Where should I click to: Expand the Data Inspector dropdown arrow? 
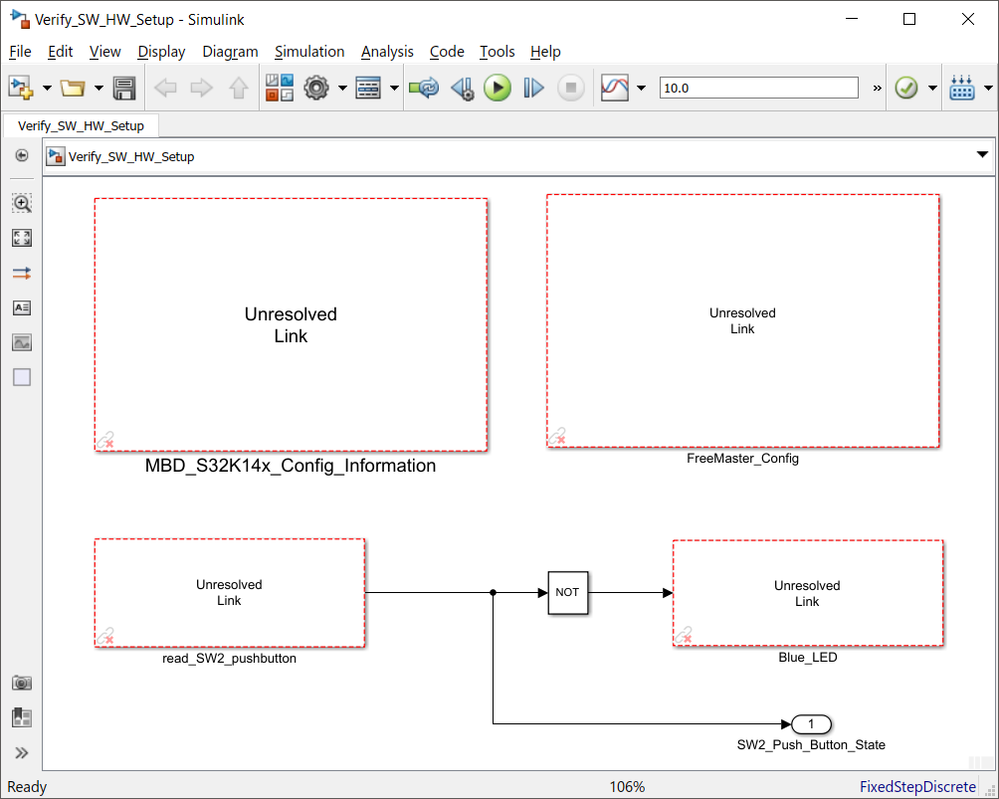(642, 88)
